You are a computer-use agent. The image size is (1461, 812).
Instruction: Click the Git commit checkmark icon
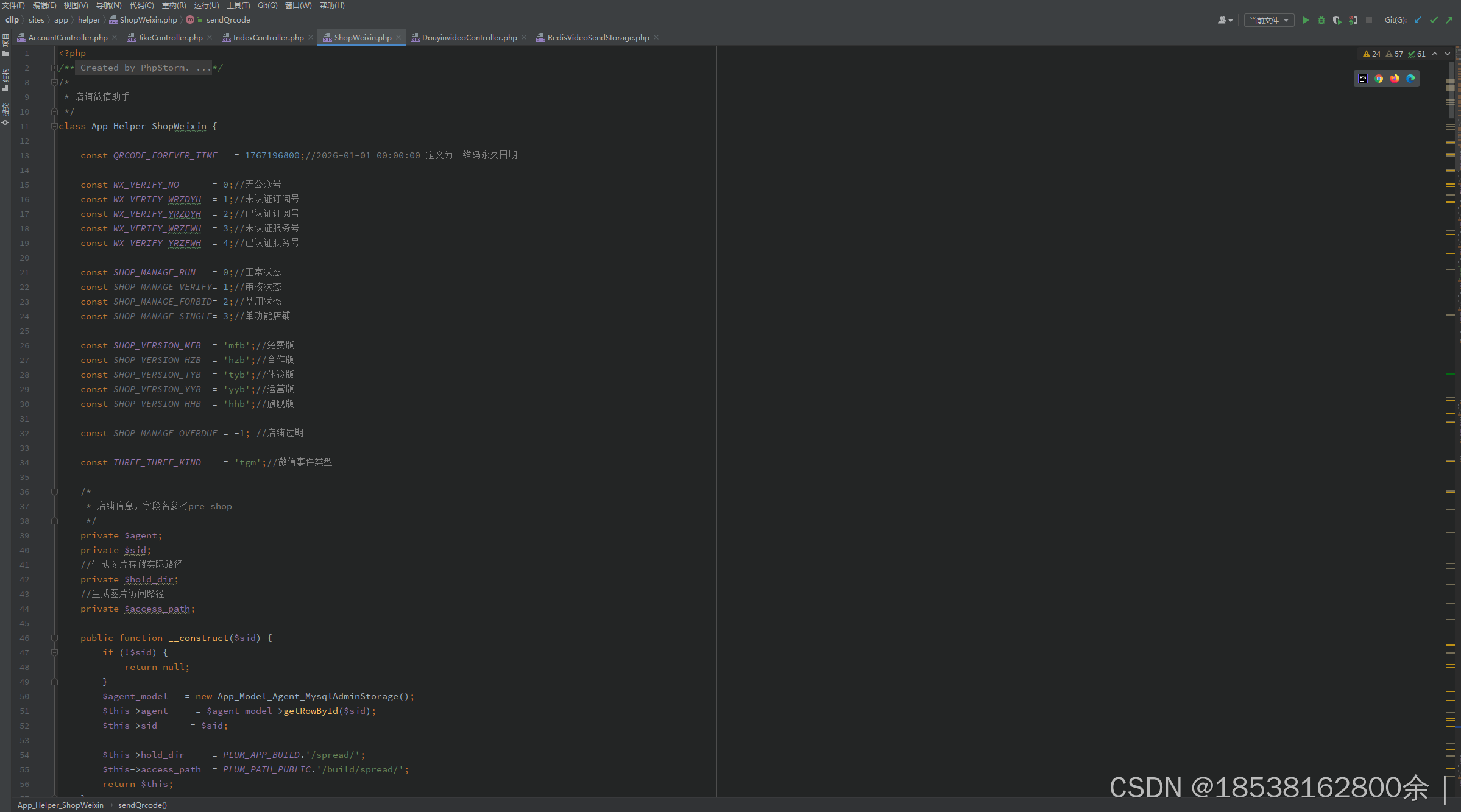(x=1434, y=20)
